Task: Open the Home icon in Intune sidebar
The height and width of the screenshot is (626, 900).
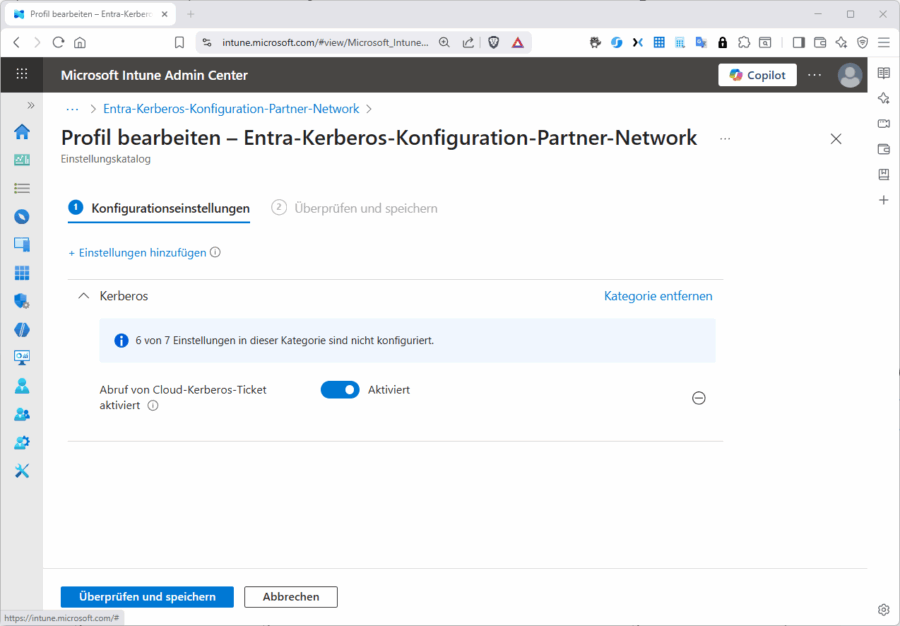Action: click(22, 131)
